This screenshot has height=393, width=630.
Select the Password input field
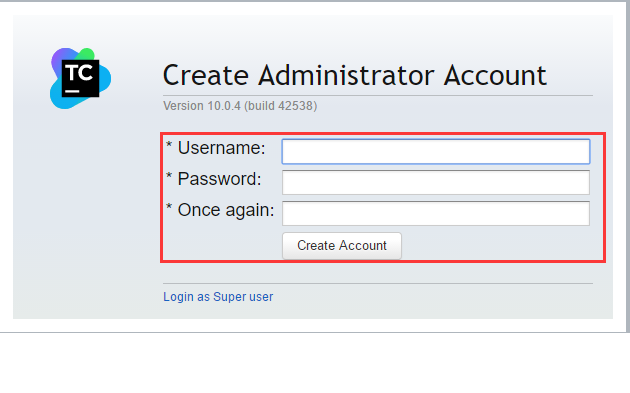tap(436, 182)
